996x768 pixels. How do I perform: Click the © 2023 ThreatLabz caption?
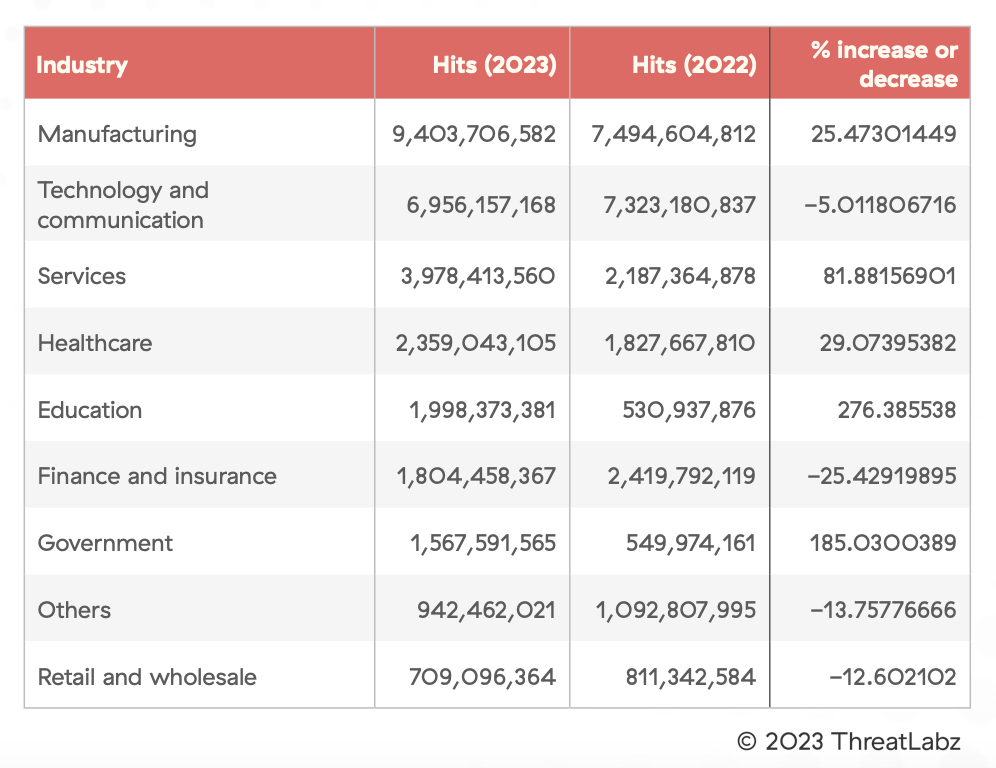click(x=848, y=741)
